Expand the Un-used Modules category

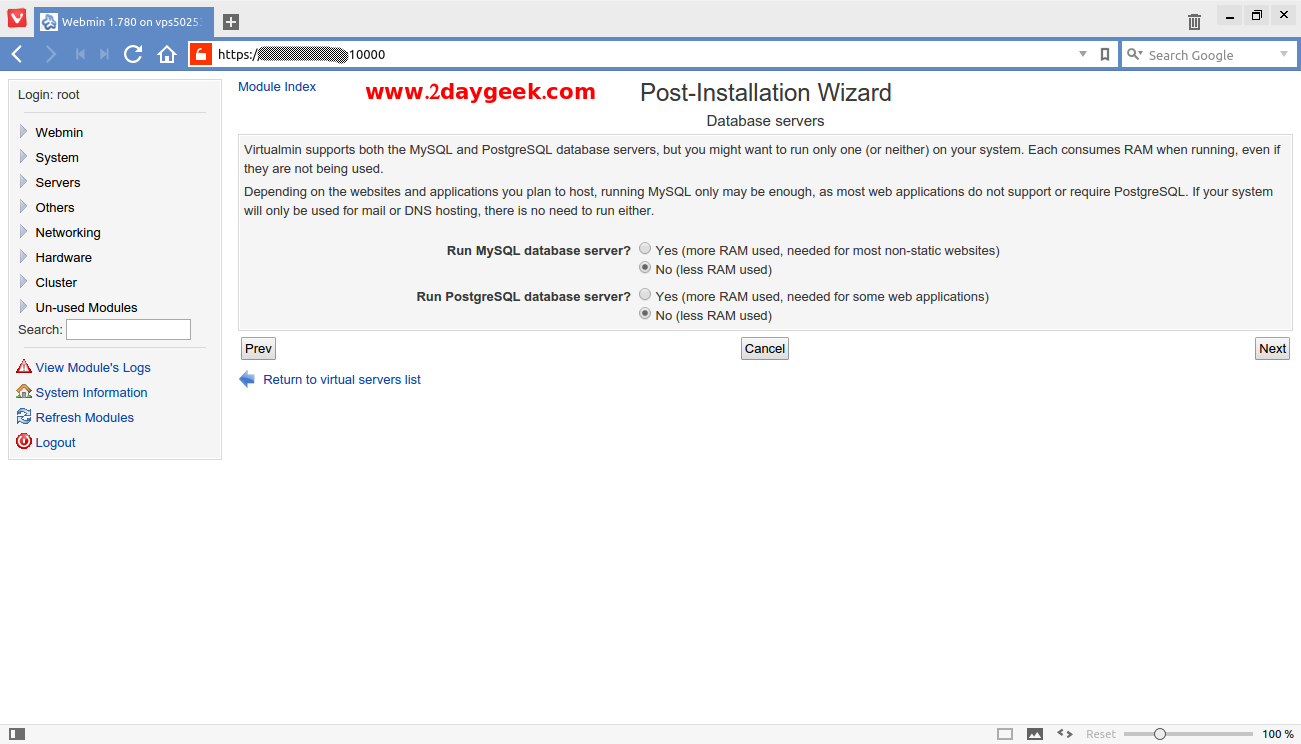pyautogui.click(x=24, y=306)
